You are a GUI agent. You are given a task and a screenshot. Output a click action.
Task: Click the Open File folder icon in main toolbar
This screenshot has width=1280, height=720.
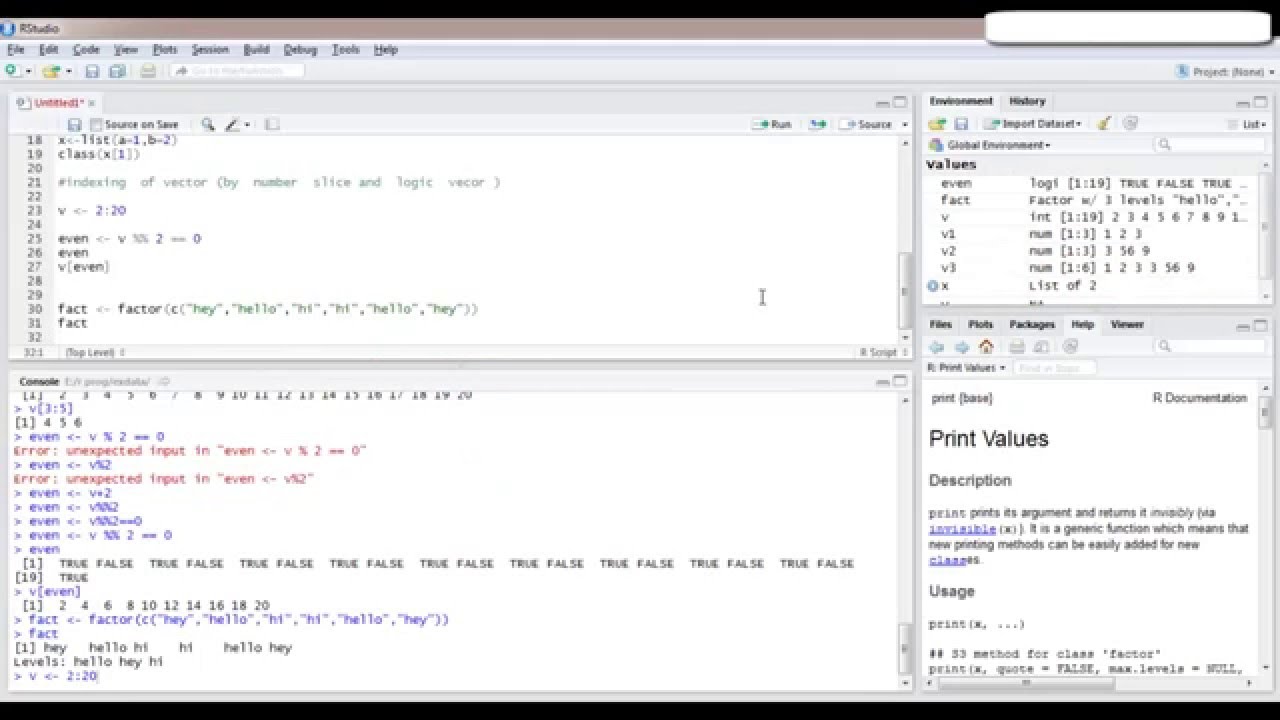50,71
